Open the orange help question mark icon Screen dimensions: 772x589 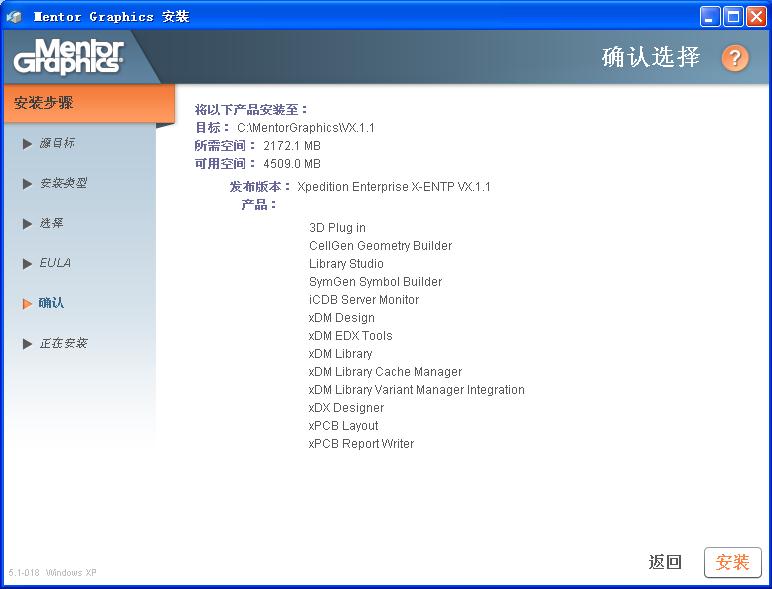(735, 58)
